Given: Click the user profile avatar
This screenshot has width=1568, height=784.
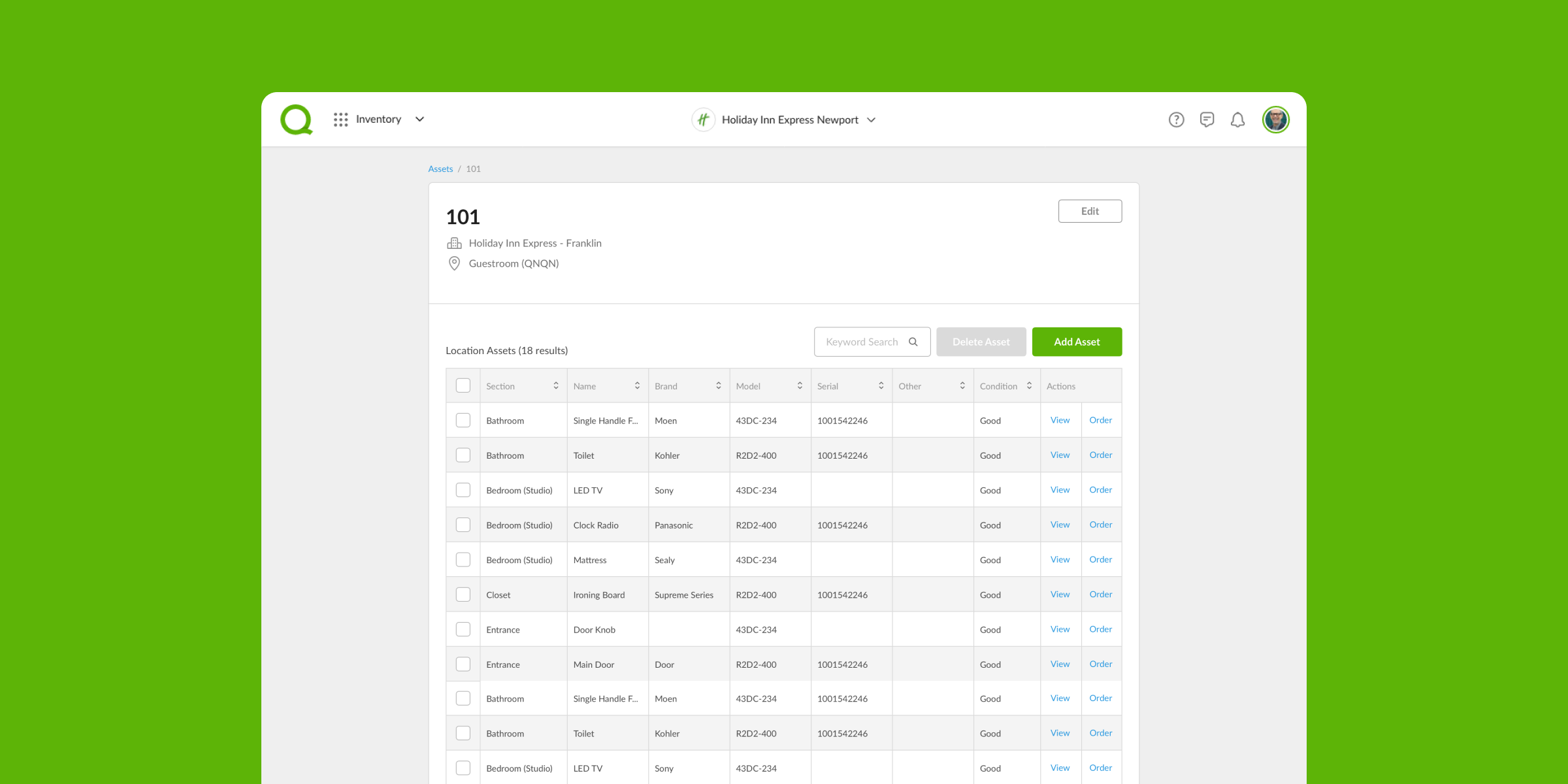Looking at the screenshot, I should [1275, 120].
